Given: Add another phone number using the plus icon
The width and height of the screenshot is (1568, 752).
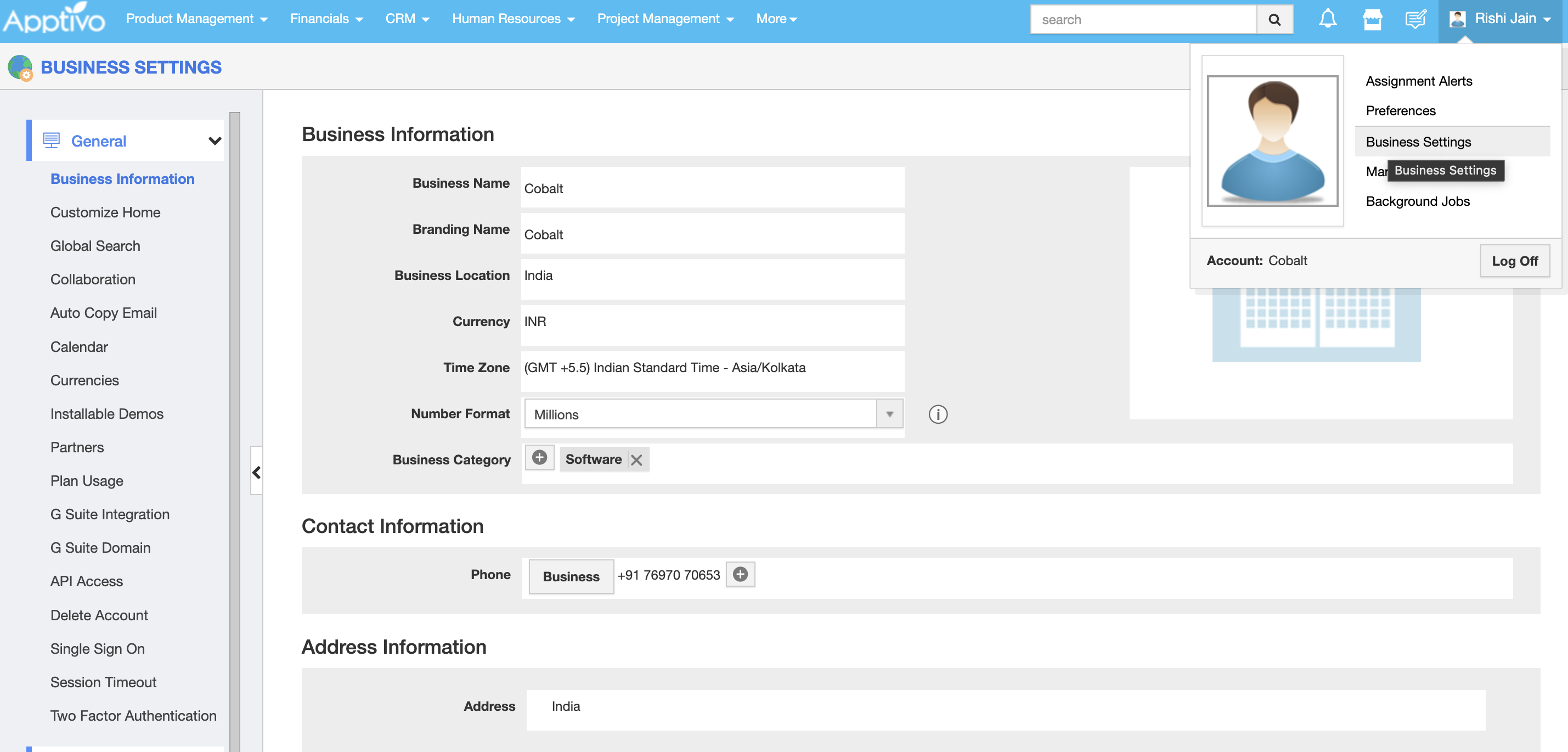Looking at the screenshot, I should (740, 574).
